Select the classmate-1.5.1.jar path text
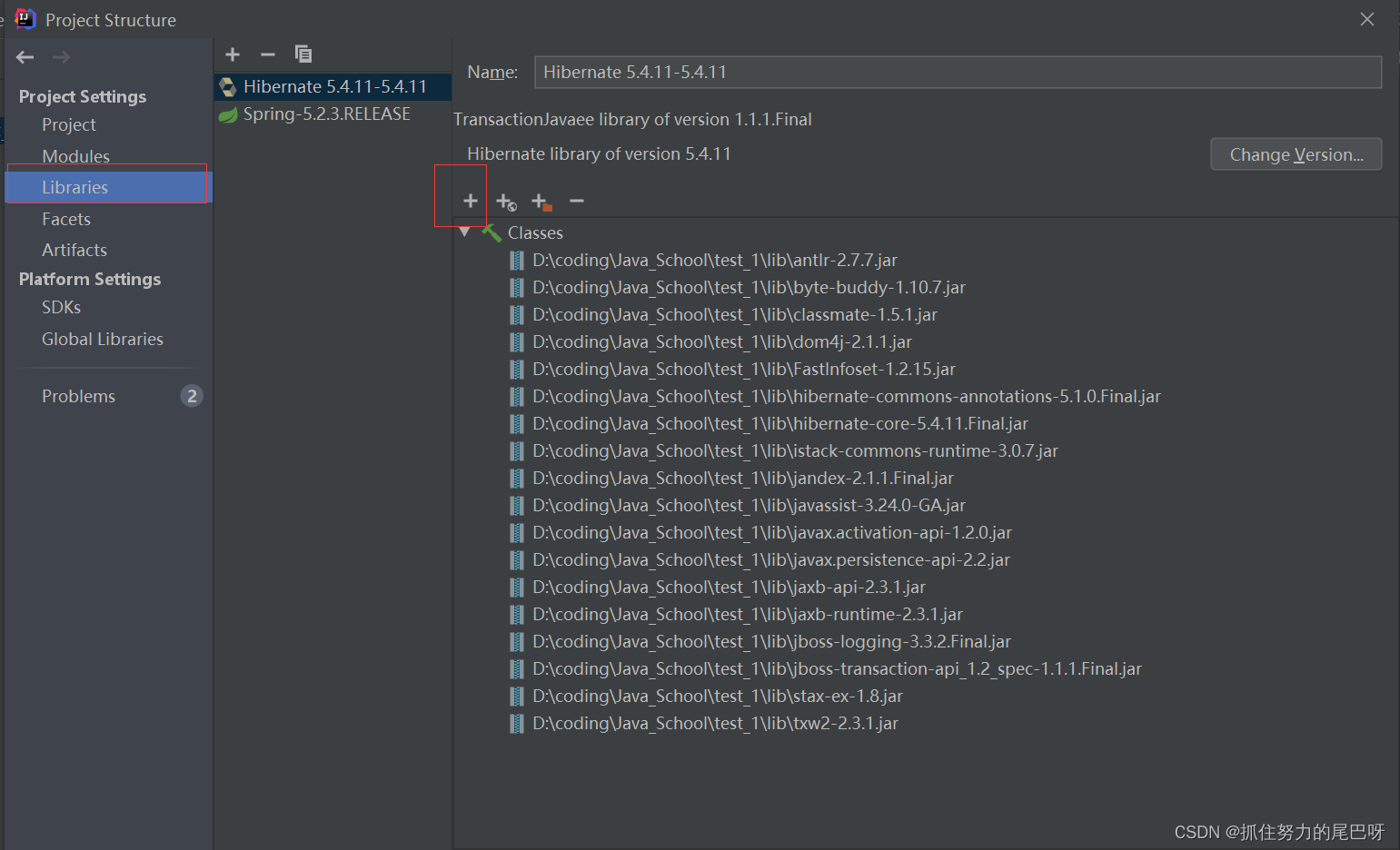This screenshot has width=1400, height=850. (x=735, y=315)
